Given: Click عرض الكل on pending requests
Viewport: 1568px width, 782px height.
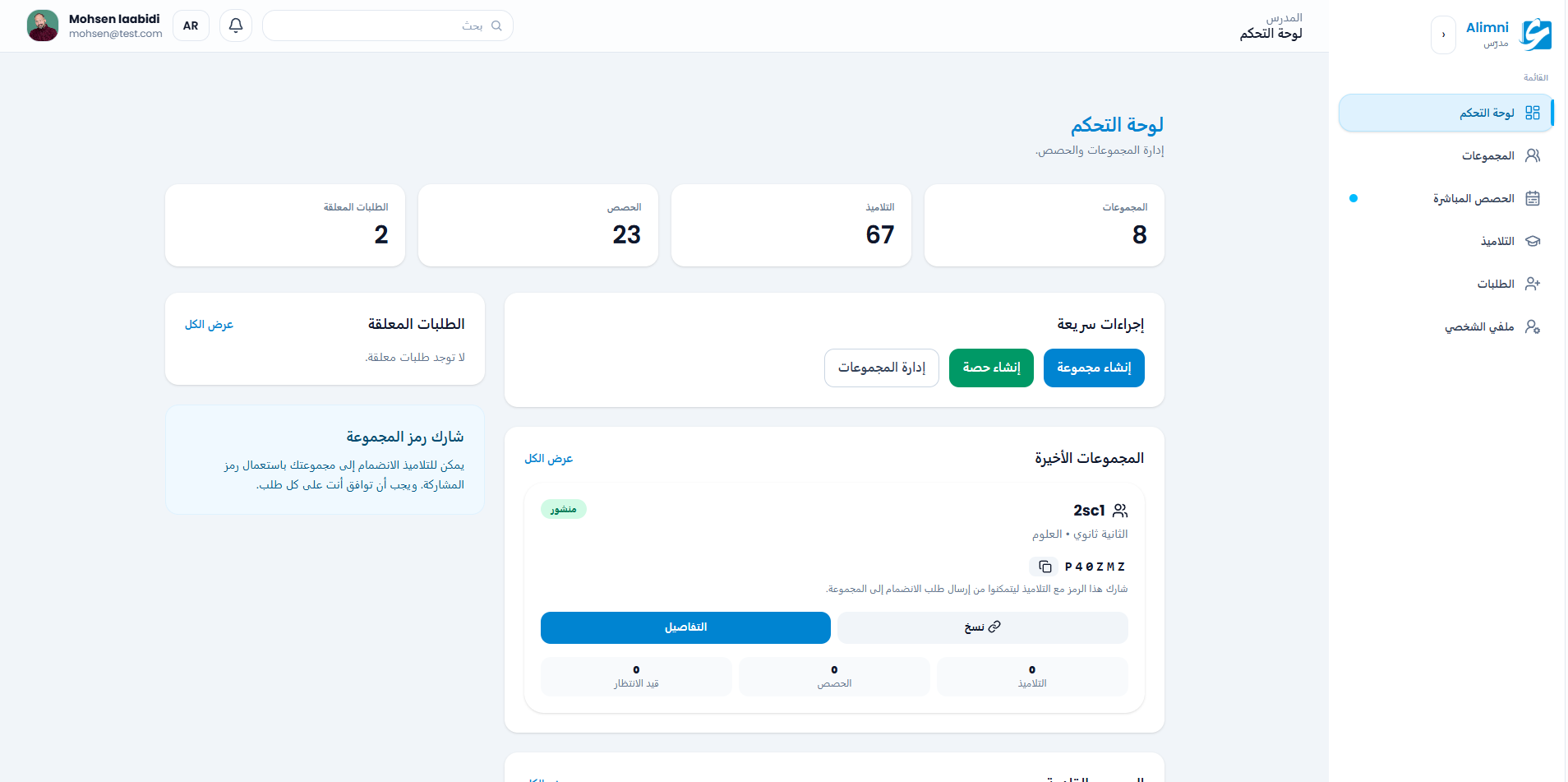Looking at the screenshot, I should point(210,325).
